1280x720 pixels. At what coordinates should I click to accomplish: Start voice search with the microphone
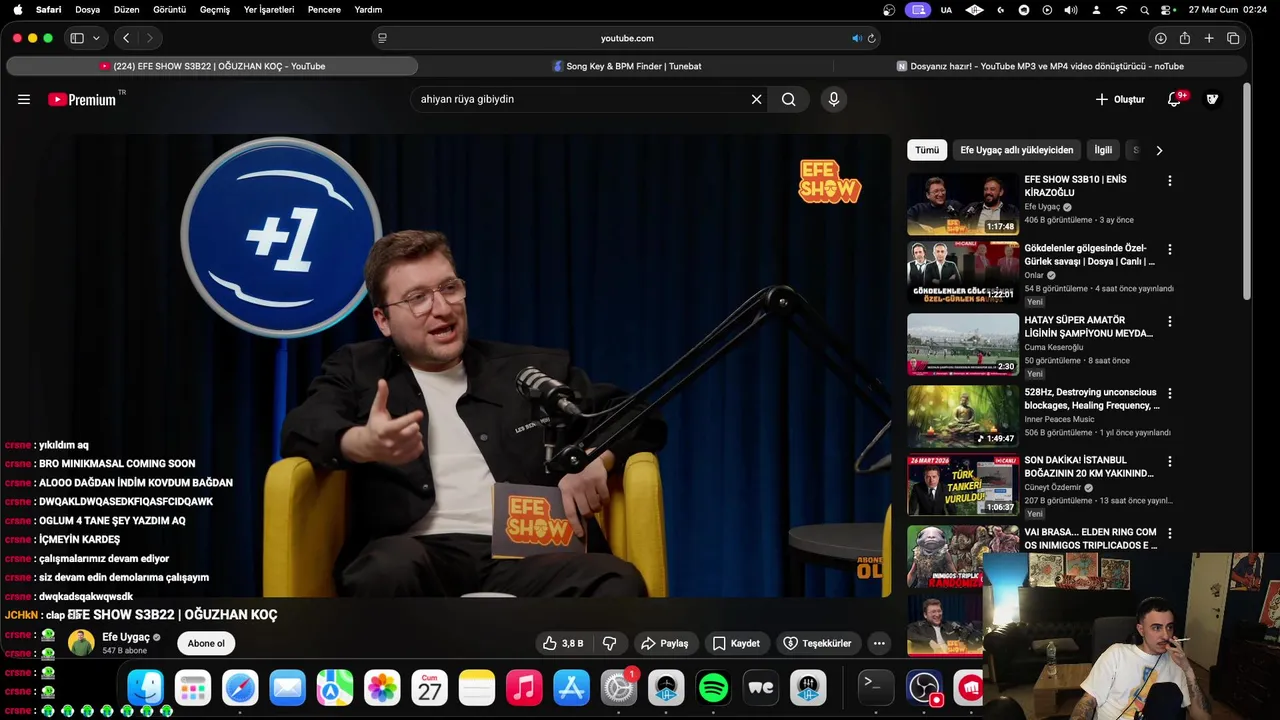[833, 99]
